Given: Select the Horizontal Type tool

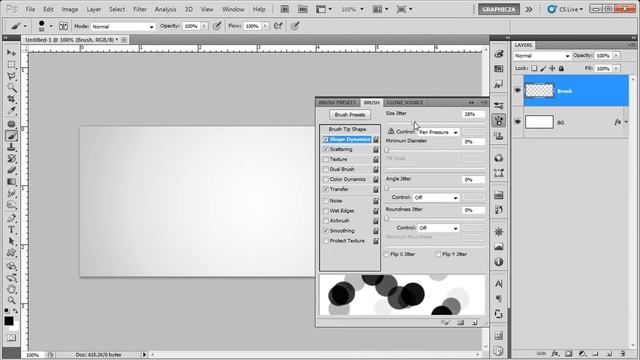Looking at the screenshot, I should (x=11, y=230).
